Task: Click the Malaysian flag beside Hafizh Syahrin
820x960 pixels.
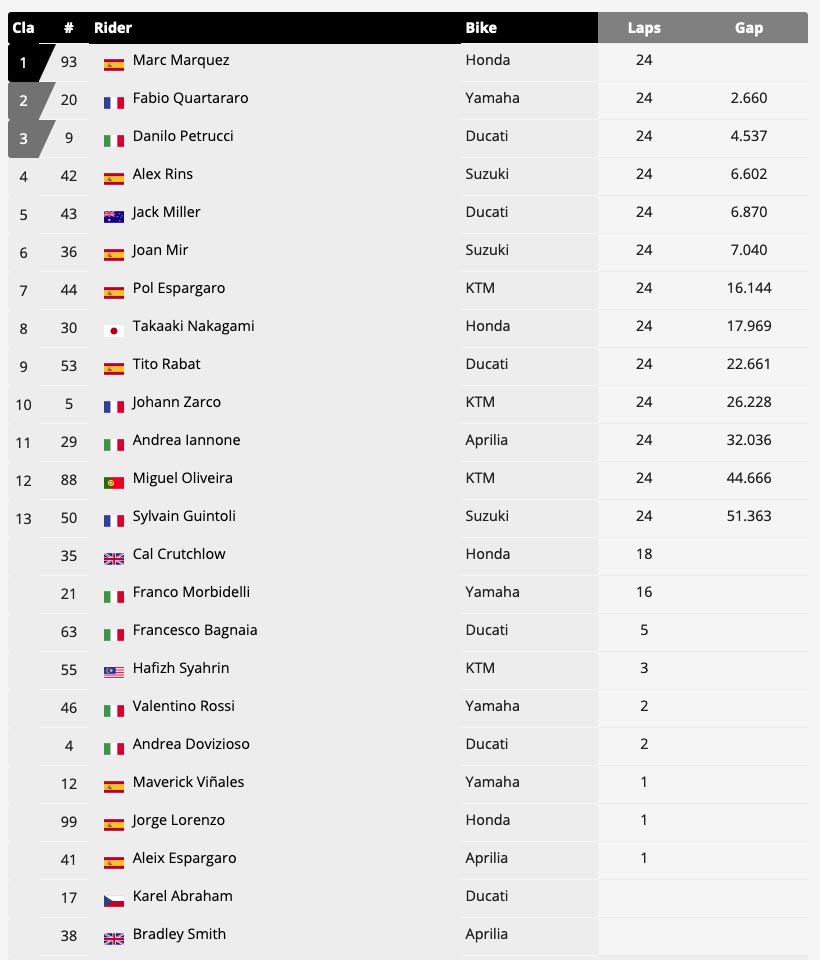Action: pyautogui.click(x=114, y=672)
